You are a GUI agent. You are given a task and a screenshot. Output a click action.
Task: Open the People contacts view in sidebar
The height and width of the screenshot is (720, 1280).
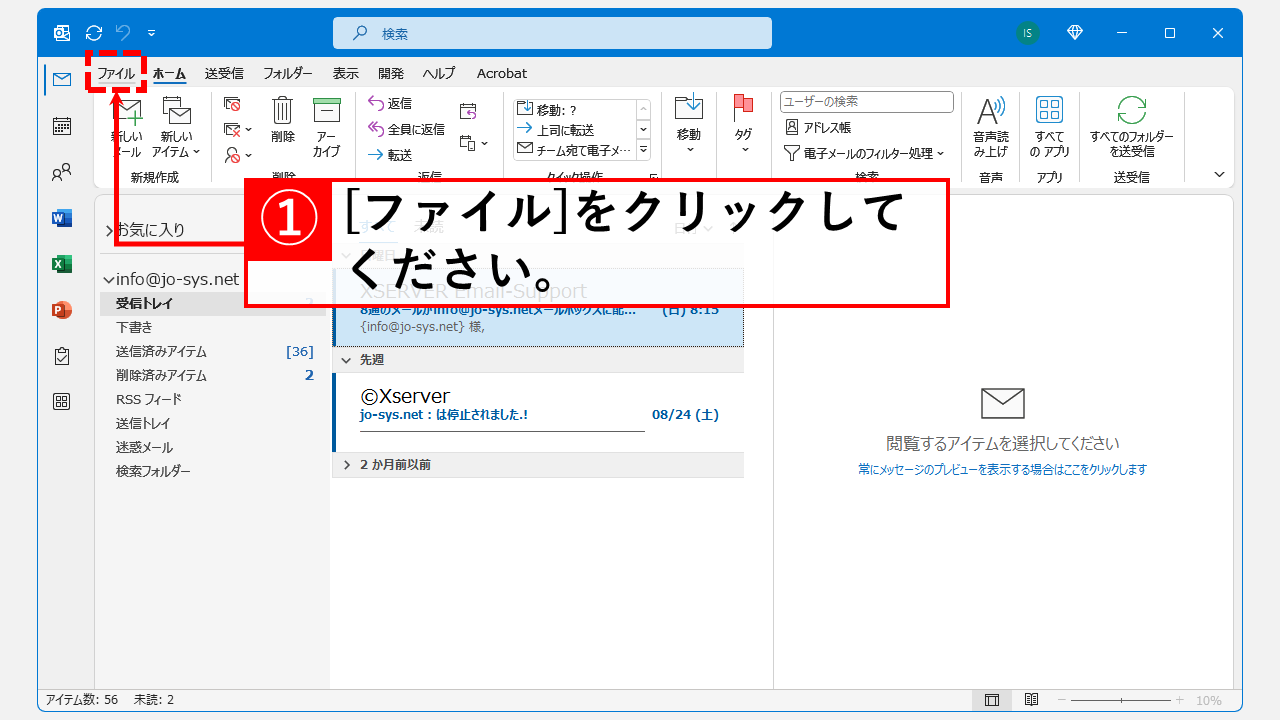(62, 172)
